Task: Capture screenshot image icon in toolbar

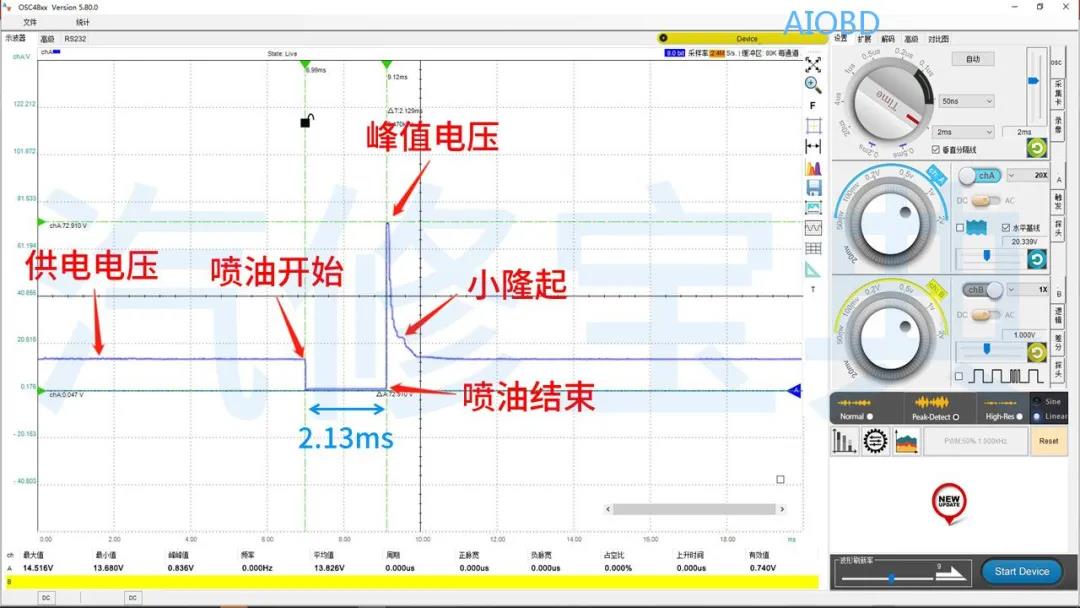Action: pos(813,207)
